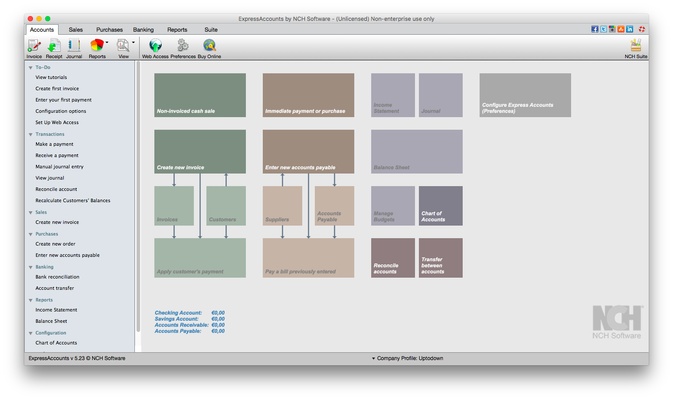Screen dimensions: 673x400
Task: Collapse the Transactions sidebar section
Action: [x=30, y=134]
